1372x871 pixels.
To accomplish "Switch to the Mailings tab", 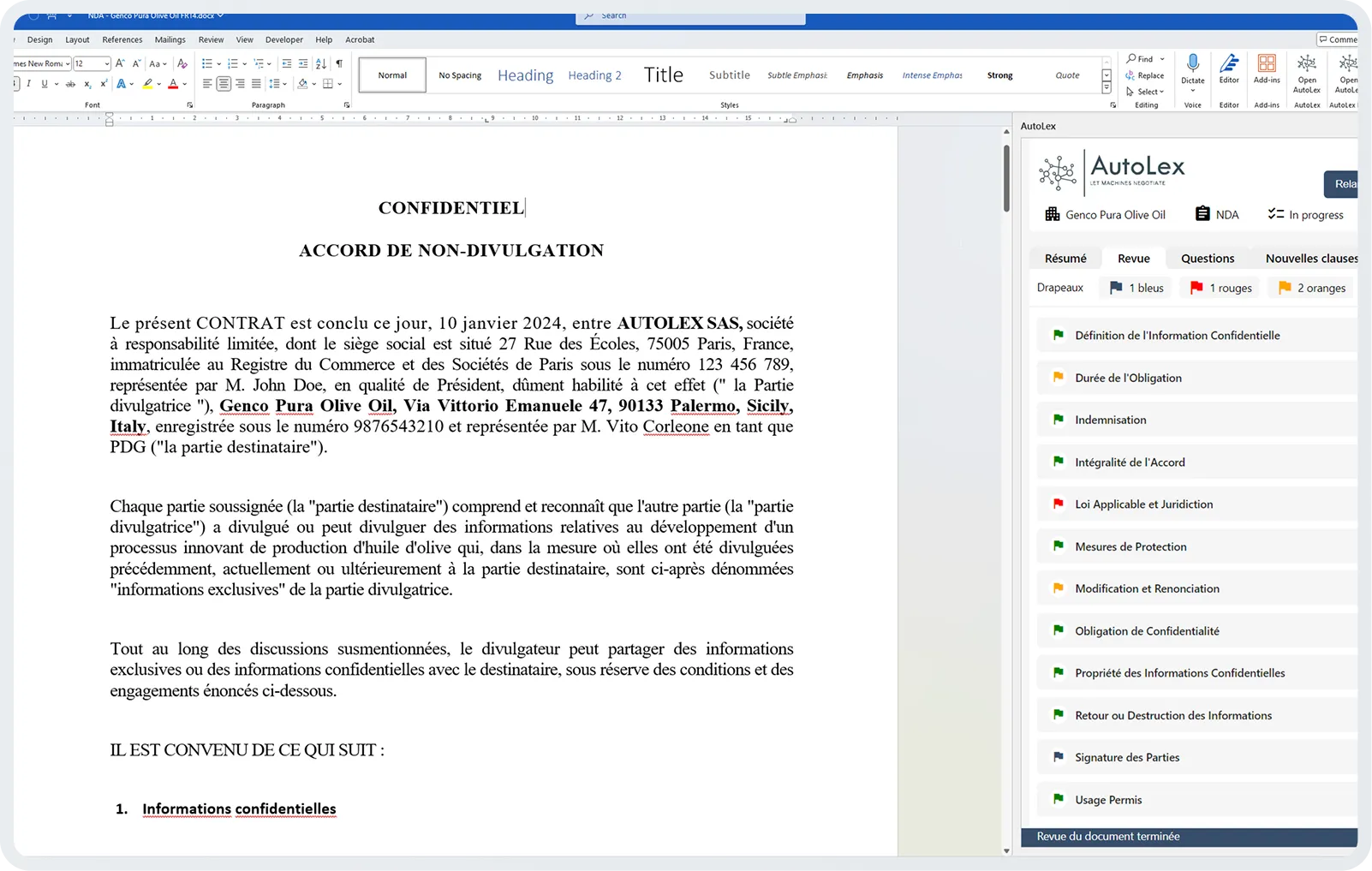I will point(170,39).
